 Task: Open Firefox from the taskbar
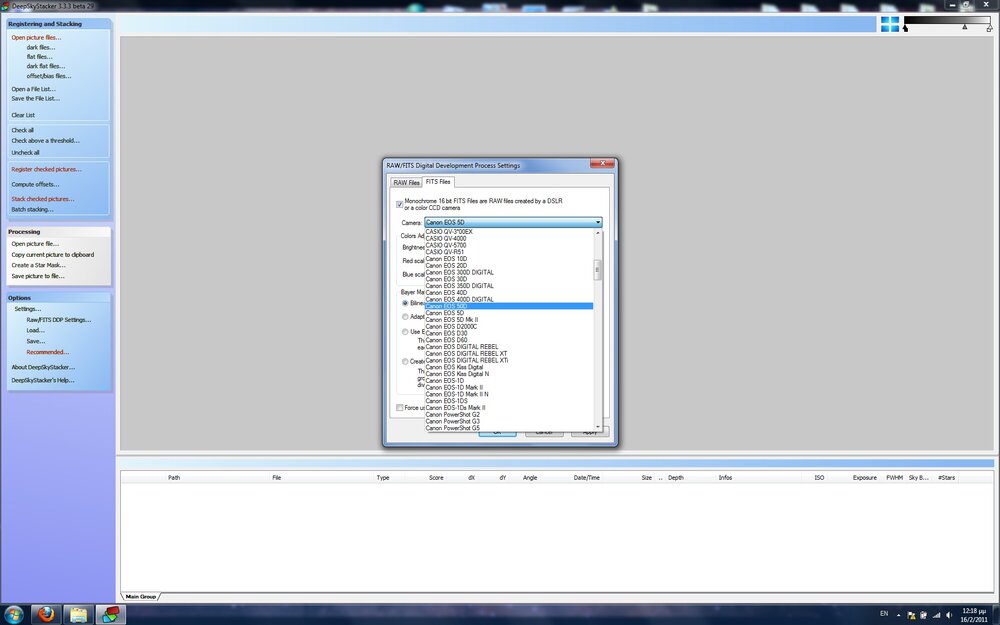tap(45, 614)
